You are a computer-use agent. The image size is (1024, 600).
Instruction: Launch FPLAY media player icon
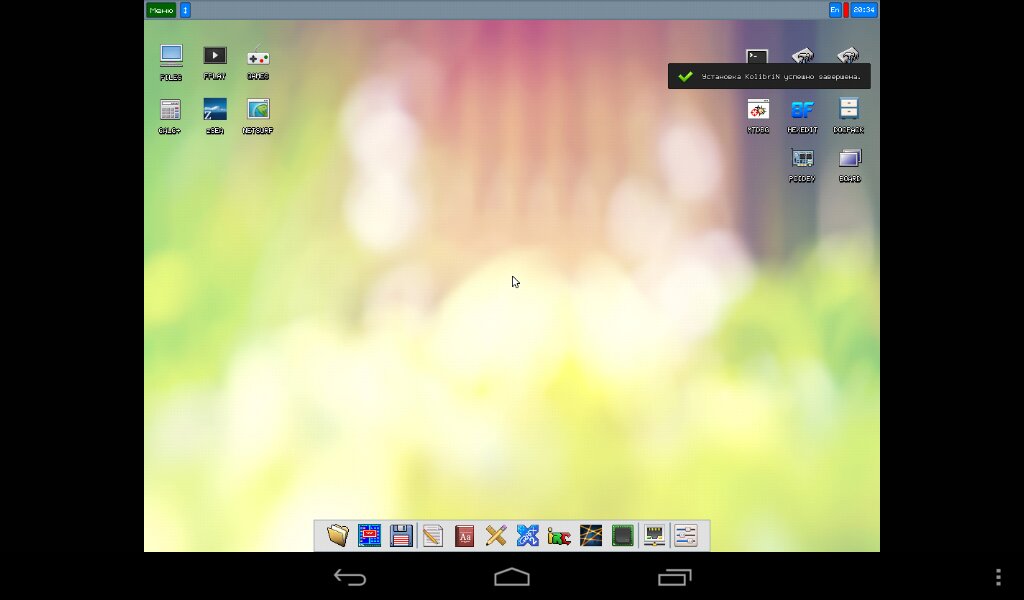(x=215, y=57)
